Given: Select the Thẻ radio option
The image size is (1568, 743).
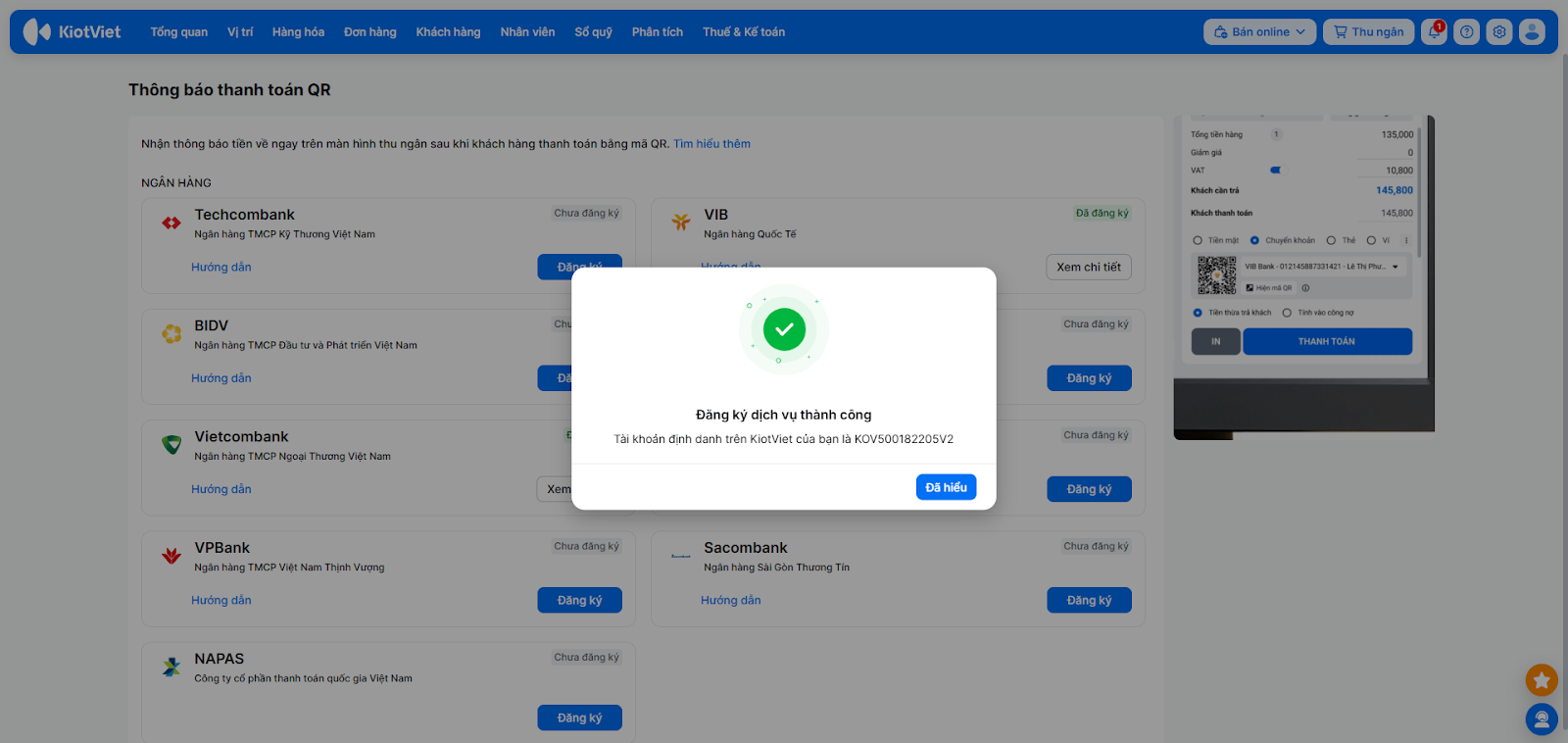Looking at the screenshot, I should click(1331, 240).
